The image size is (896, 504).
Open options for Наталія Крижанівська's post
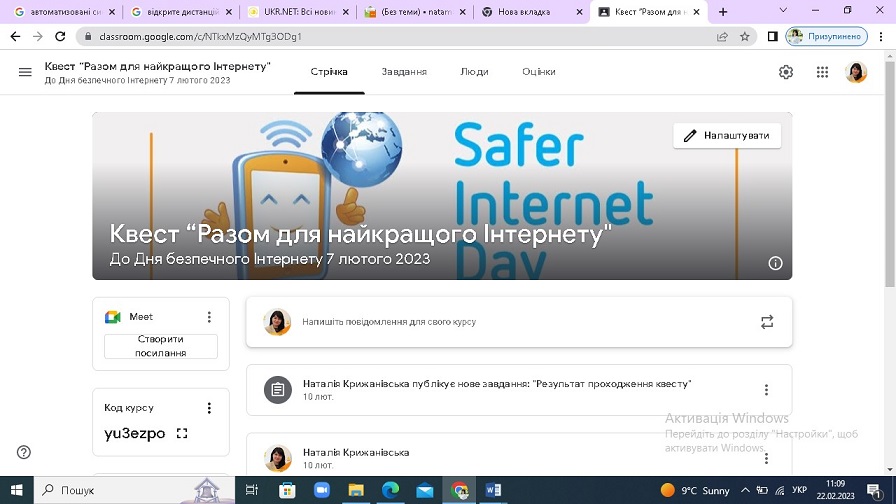pos(766,458)
